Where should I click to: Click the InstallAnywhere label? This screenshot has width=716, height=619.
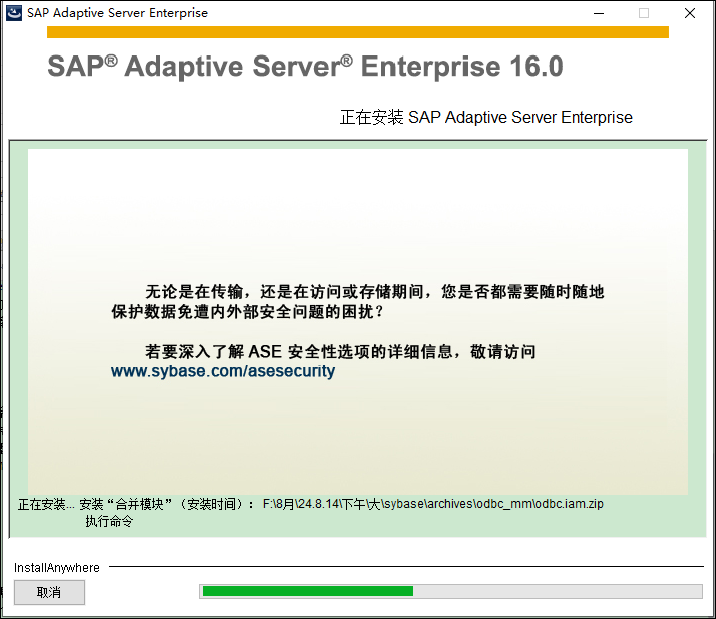pyautogui.click(x=57, y=568)
